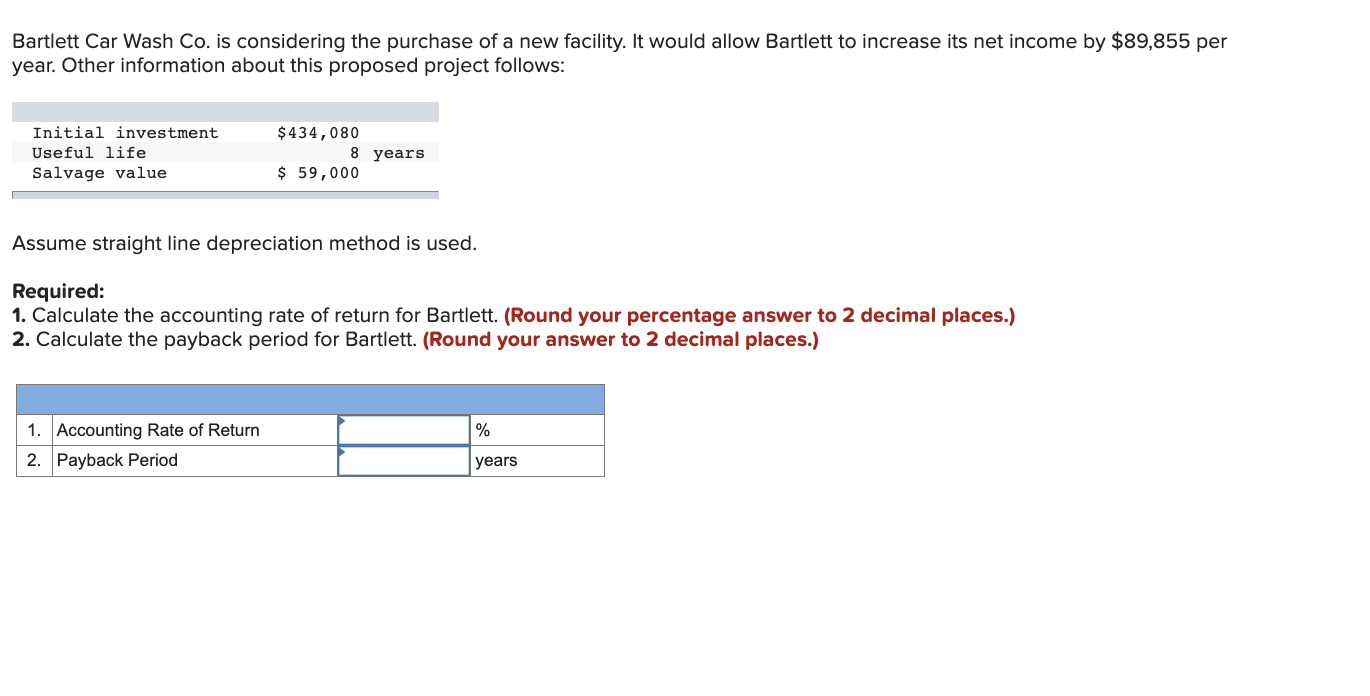Image resolution: width=1370 pixels, height=696 pixels.
Task: Click the Required heading text
Action: point(58,290)
